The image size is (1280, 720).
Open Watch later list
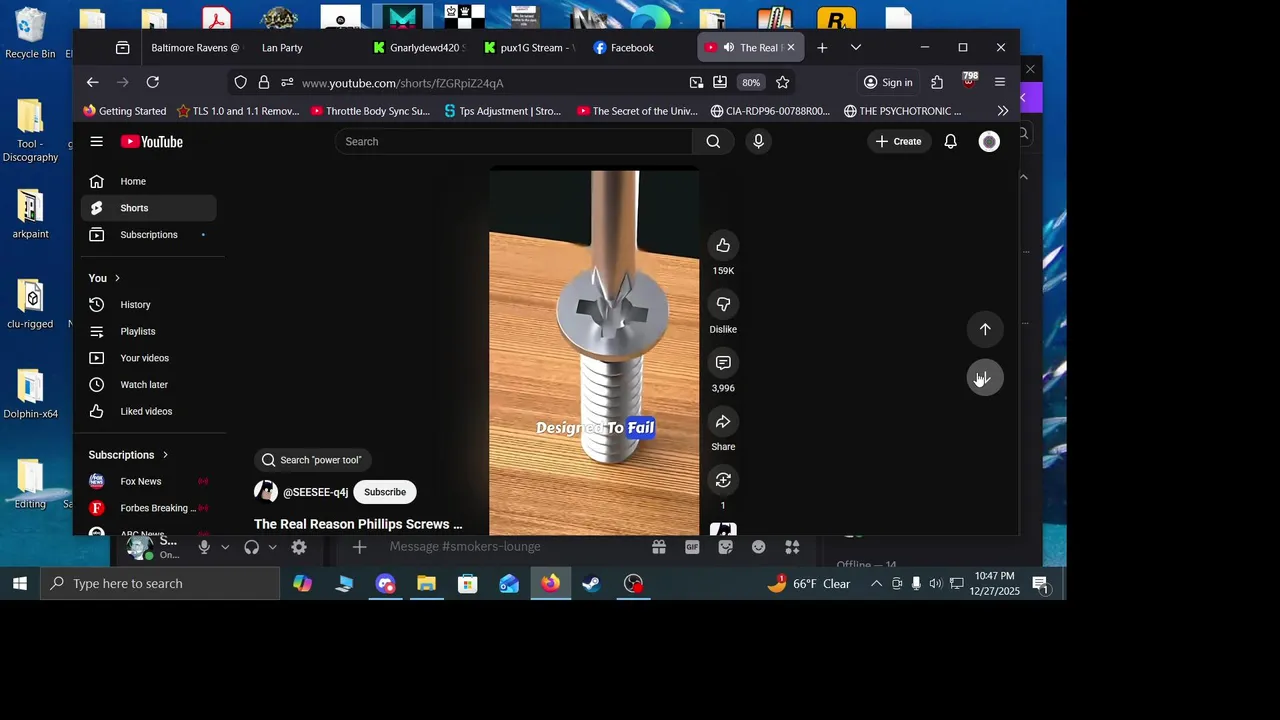[x=149, y=385]
